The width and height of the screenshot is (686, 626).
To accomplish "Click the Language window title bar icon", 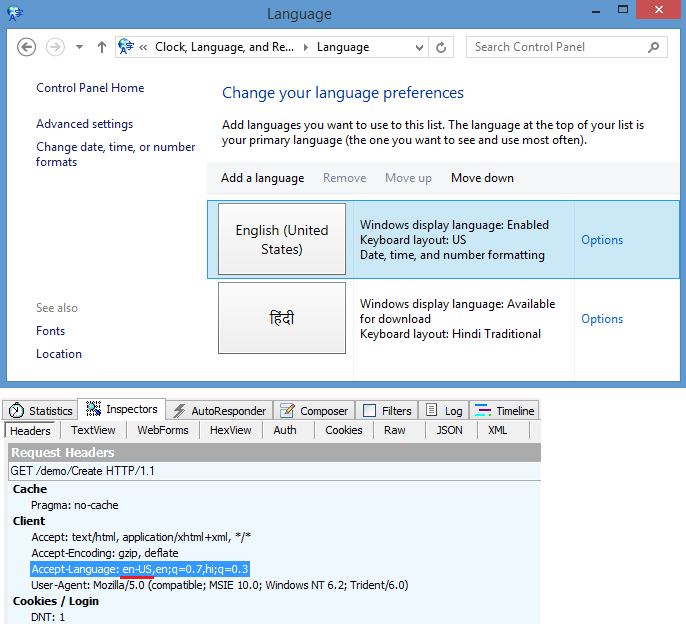I will pos(14,12).
